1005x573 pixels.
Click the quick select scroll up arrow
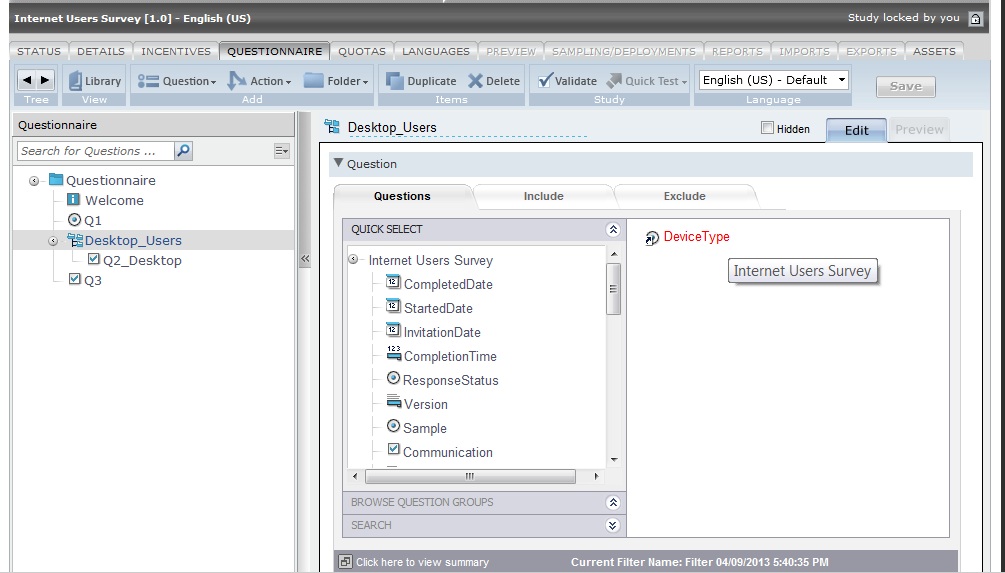tap(613, 254)
